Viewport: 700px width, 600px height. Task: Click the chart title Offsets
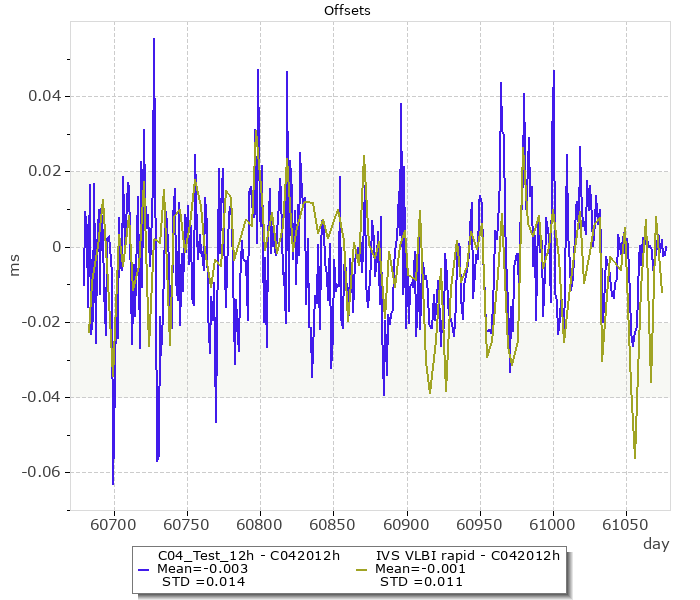[347, 11]
